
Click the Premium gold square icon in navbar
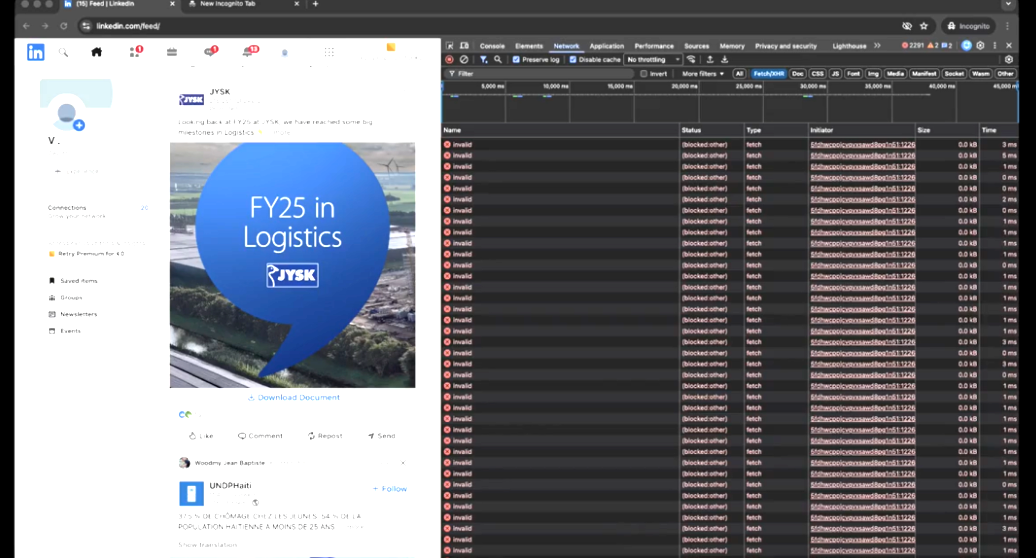pos(390,48)
